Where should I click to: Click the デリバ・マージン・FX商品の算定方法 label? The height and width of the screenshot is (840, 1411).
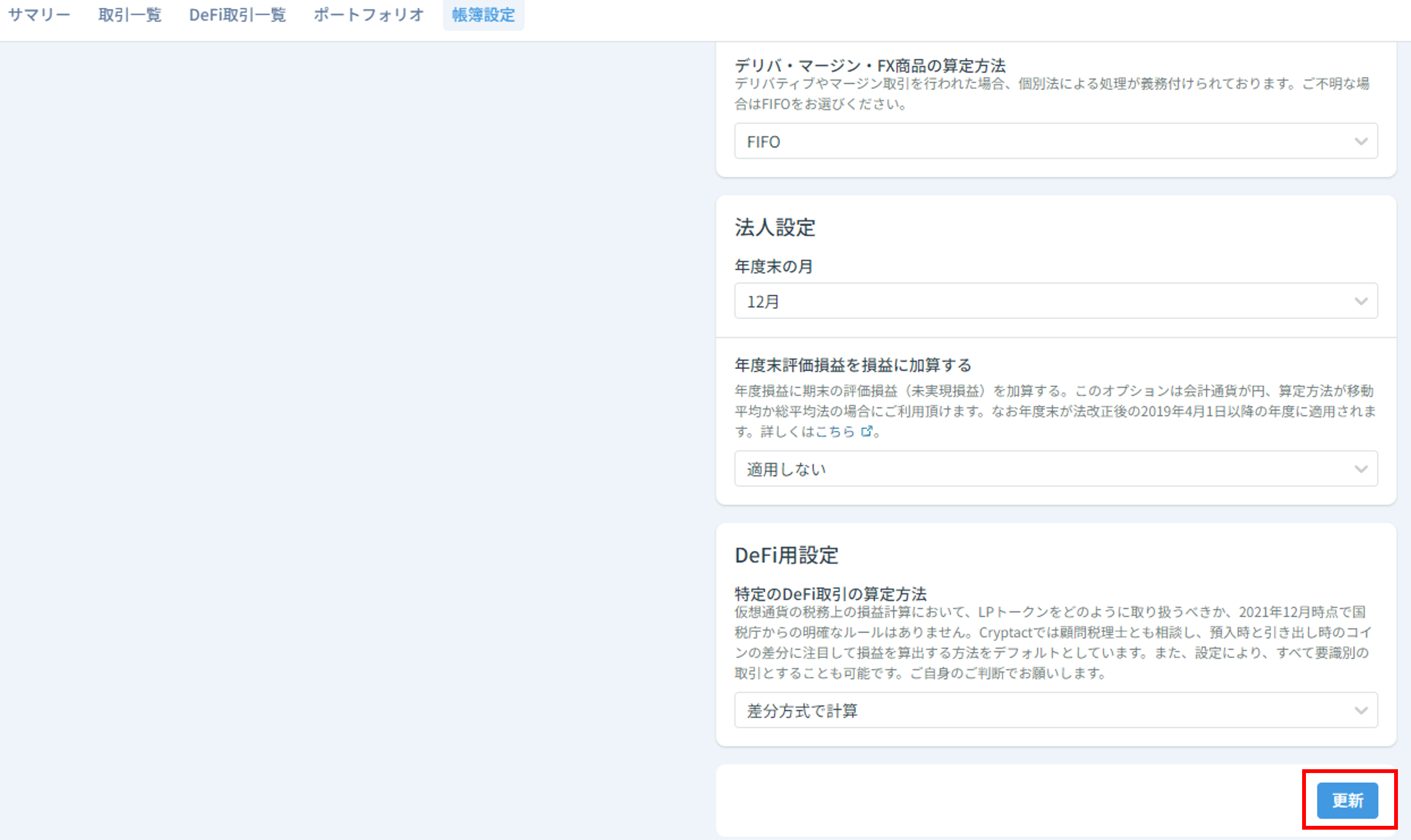tap(870, 66)
